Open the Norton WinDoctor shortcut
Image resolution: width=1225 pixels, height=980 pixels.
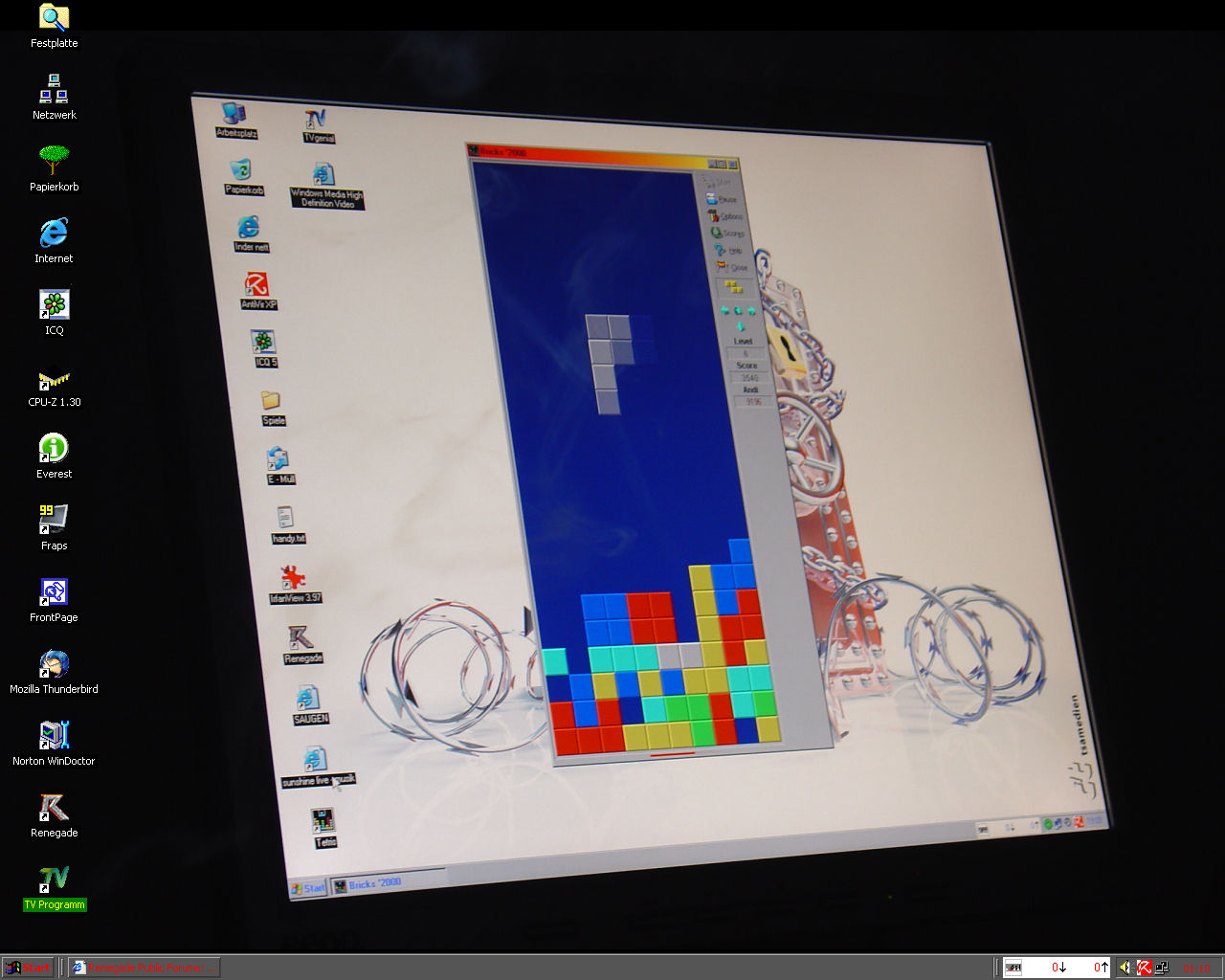click(54, 736)
